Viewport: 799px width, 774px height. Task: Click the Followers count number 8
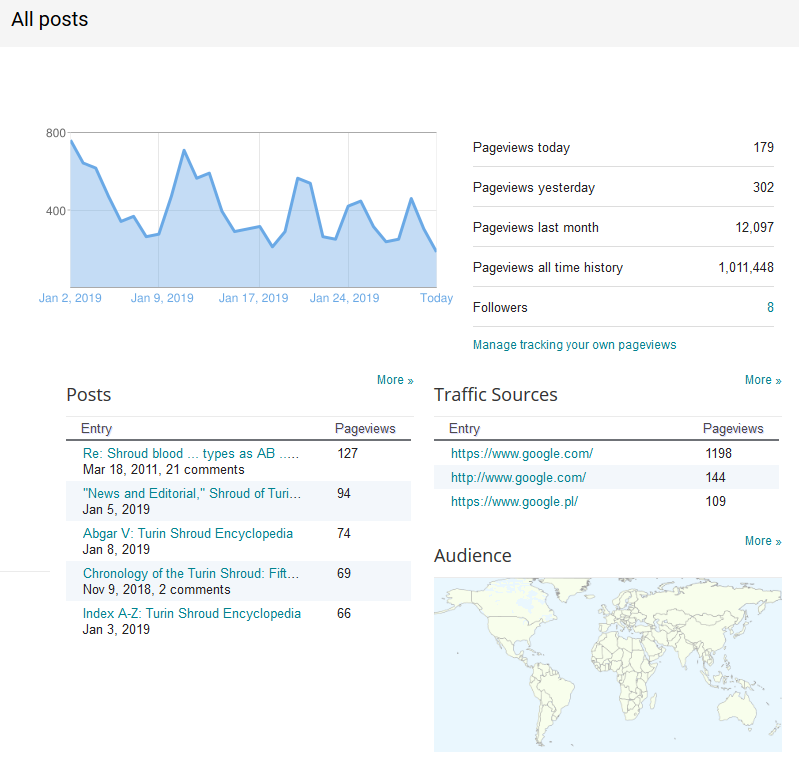[770, 307]
